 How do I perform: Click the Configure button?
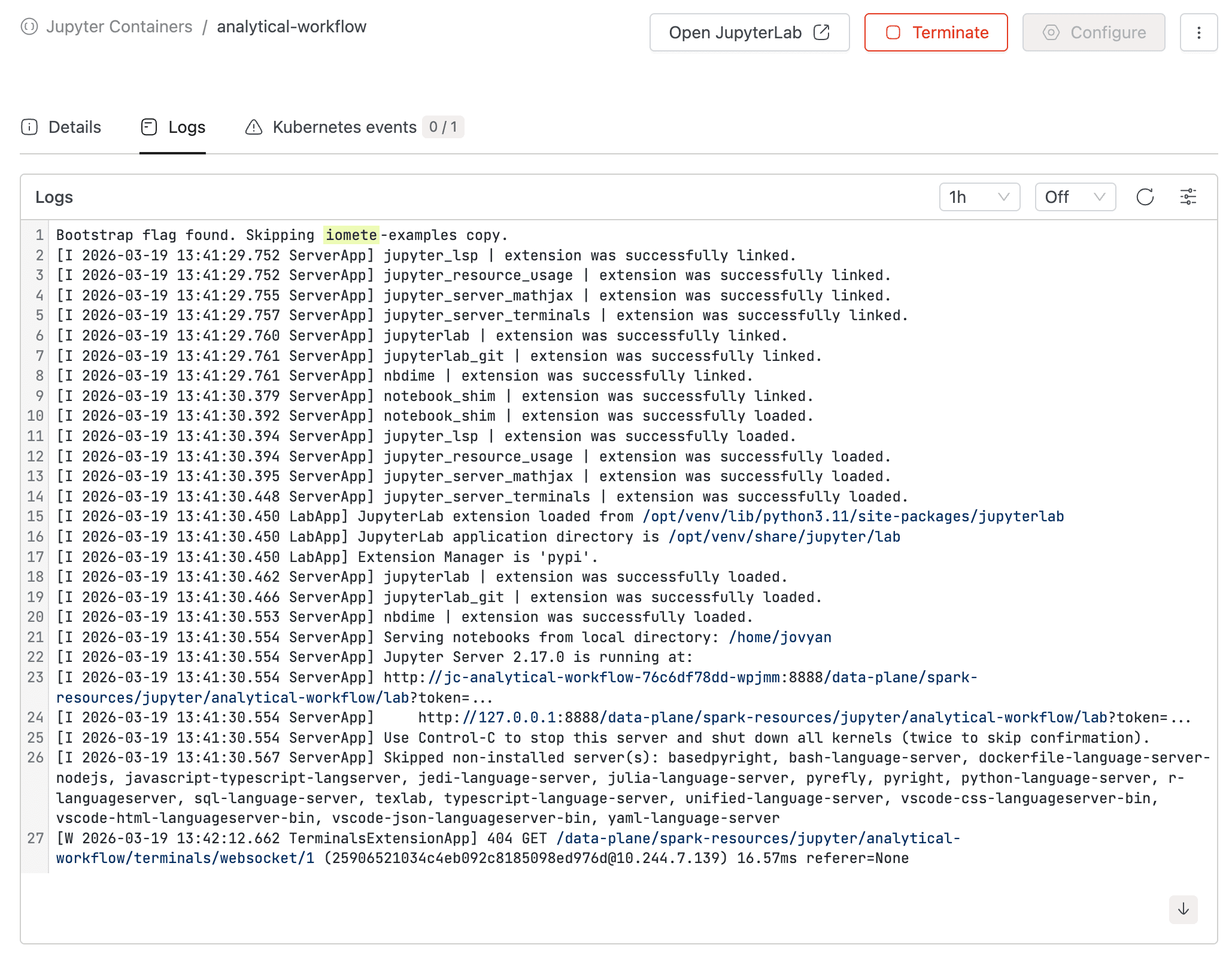point(1093,32)
